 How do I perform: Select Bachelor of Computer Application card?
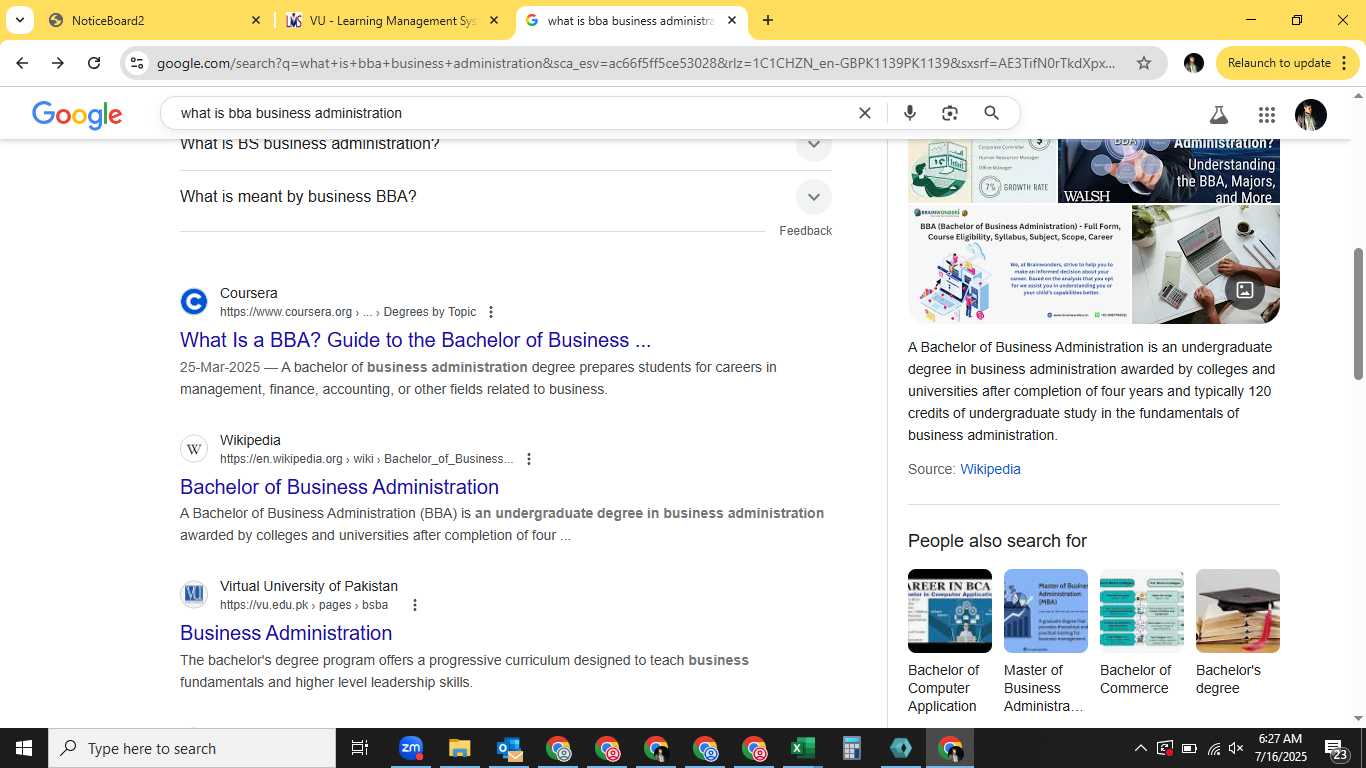[949, 641]
